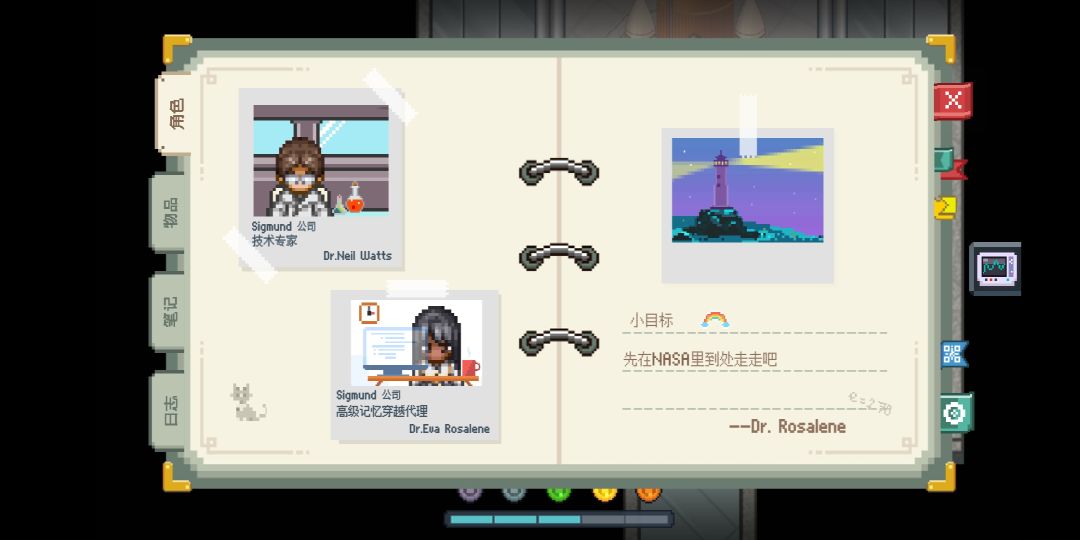Select the yellow sticky note bookmark
The width and height of the screenshot is (1080, 540).
coord(945,207)
